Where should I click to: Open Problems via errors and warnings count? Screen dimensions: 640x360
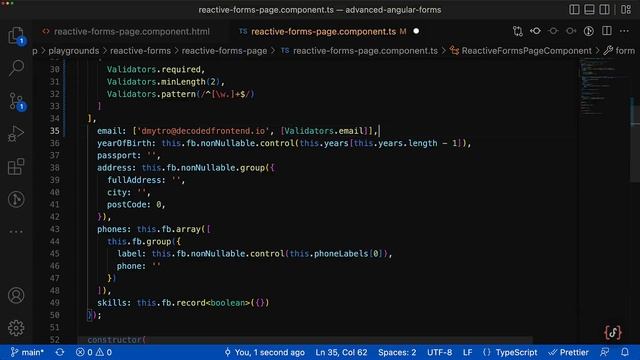pyautogui.click(x=93, y=352)
